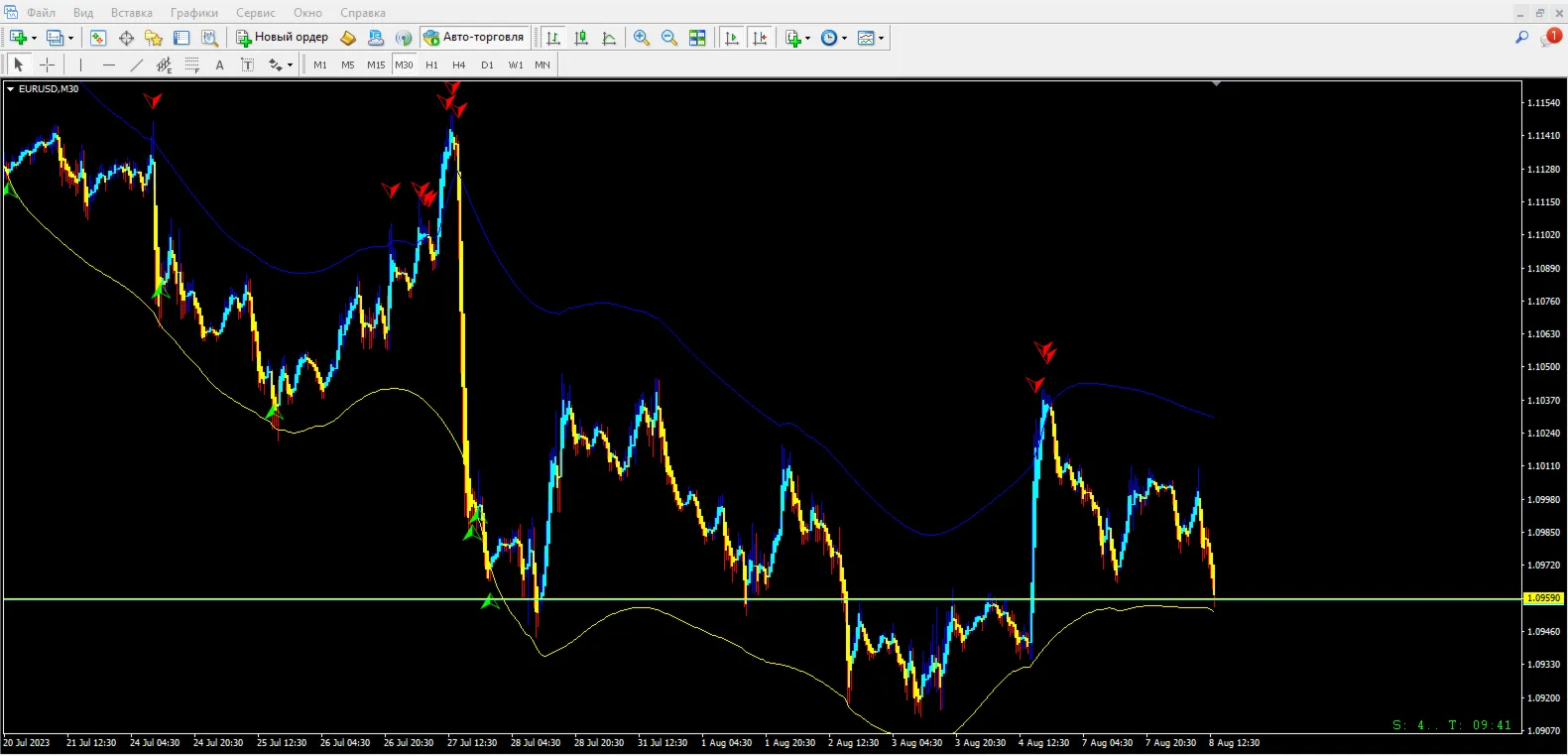
Task: Tile chart windows with the grid icon
Action: 697,38
